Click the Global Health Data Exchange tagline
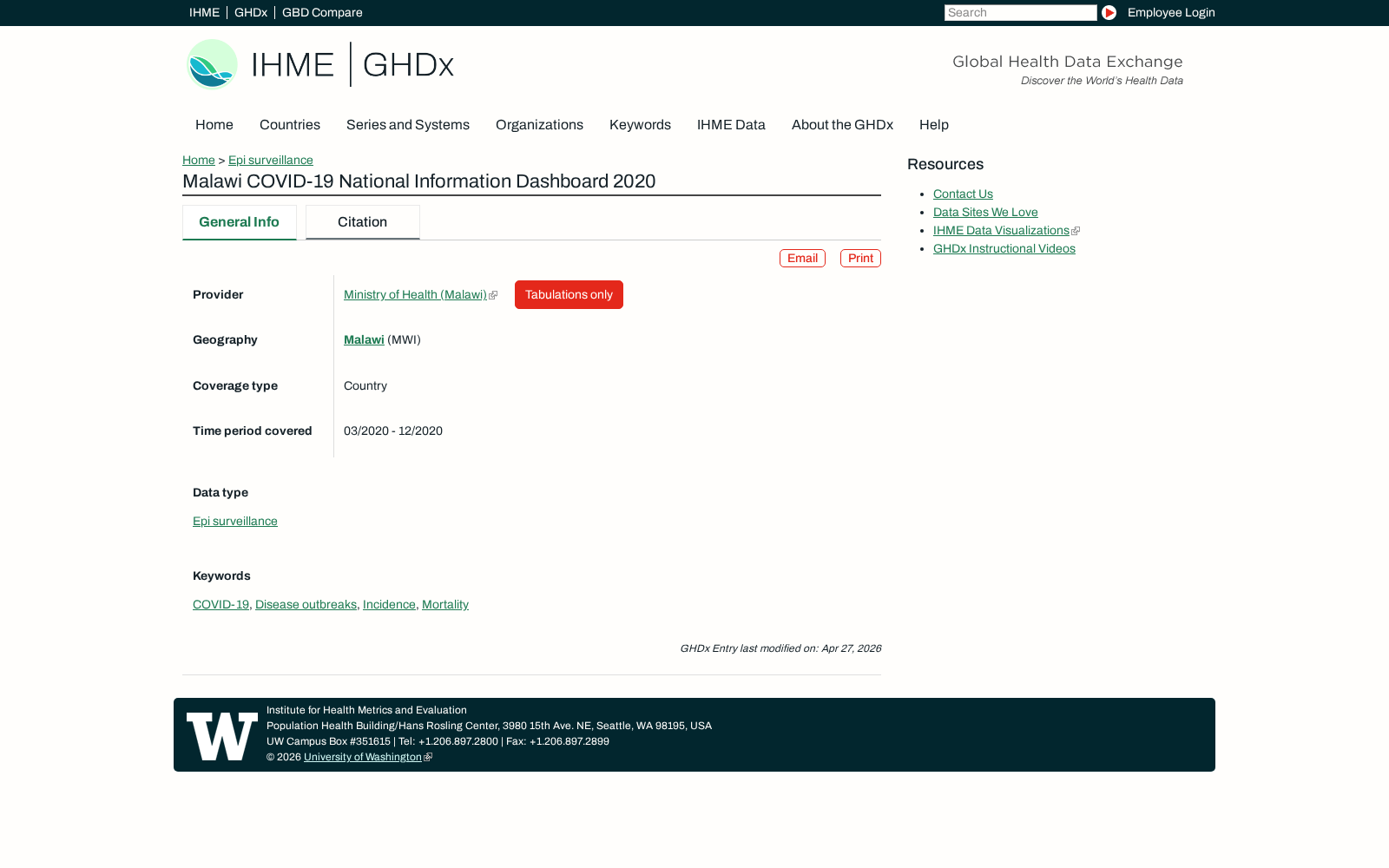Screen dimensions: 1389x868 pos(1068,62)
